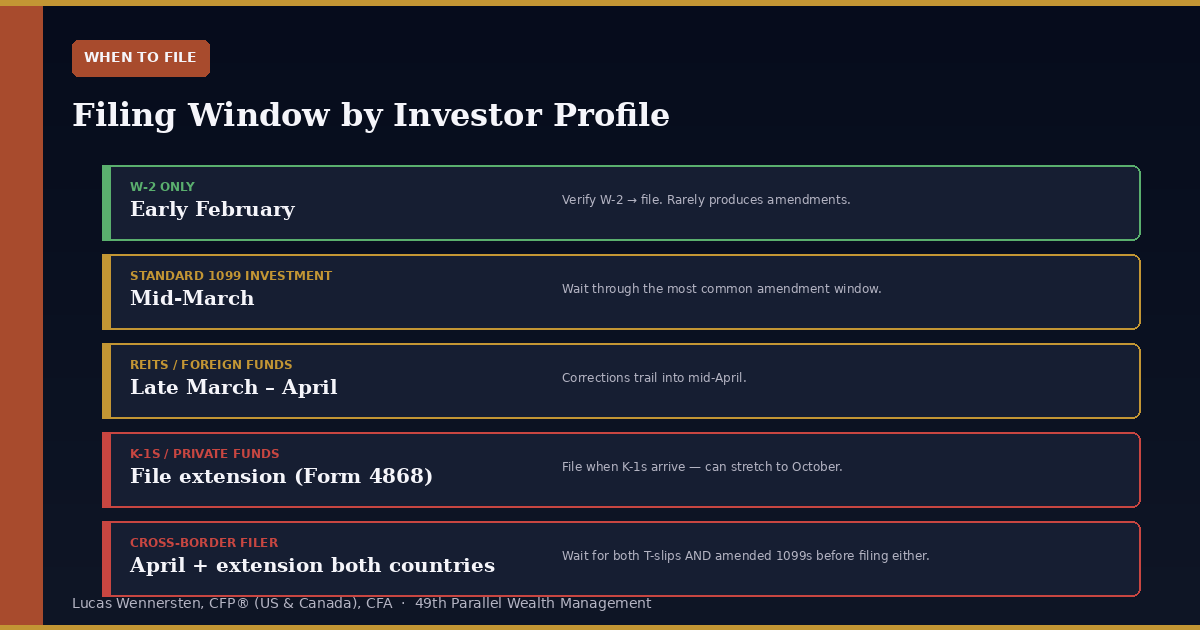Click the K-1S / PRIVATE FUNDS label

coord(205,454)
